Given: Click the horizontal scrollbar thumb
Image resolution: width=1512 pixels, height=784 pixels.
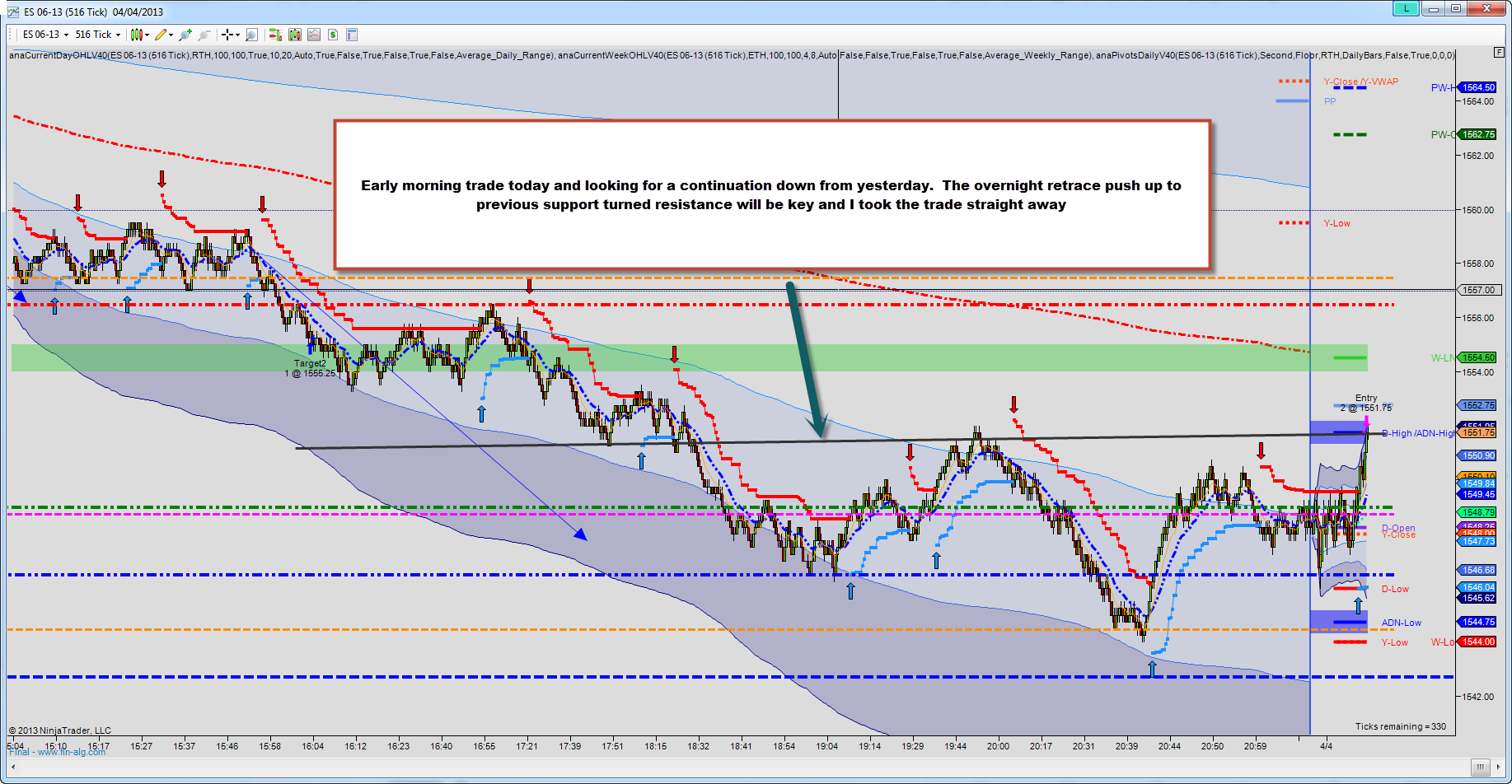Looking at the screenshot, I should tap(1481, 767).
